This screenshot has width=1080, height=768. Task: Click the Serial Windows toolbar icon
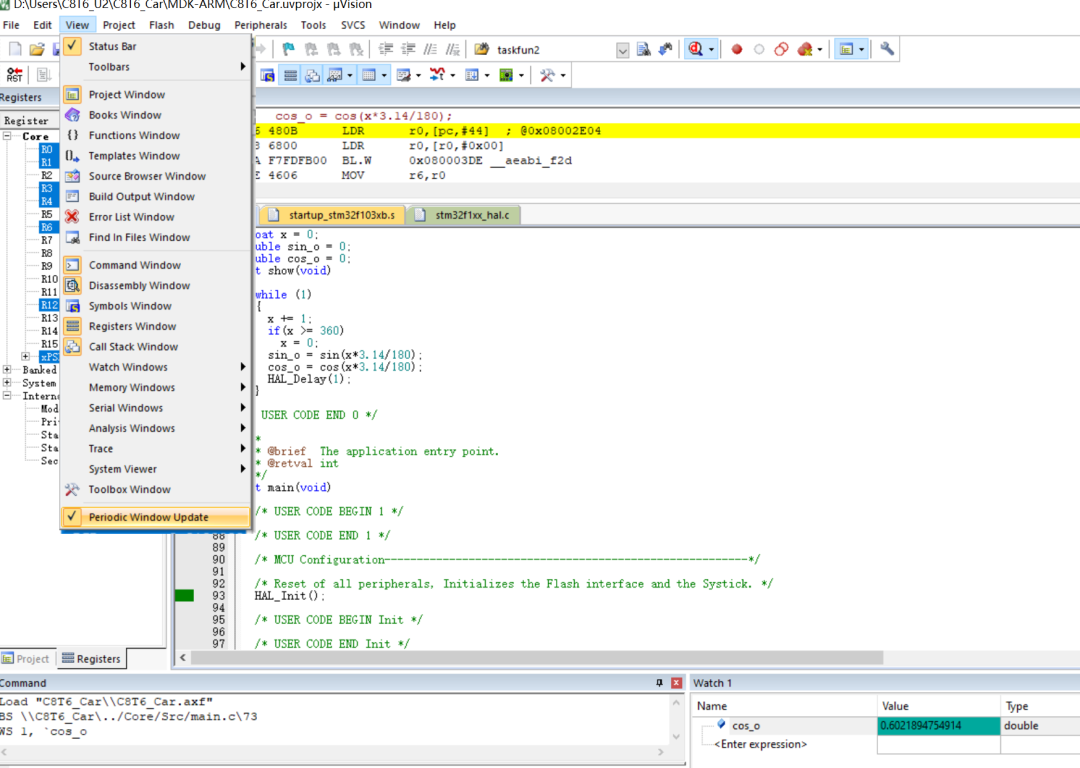404,75
